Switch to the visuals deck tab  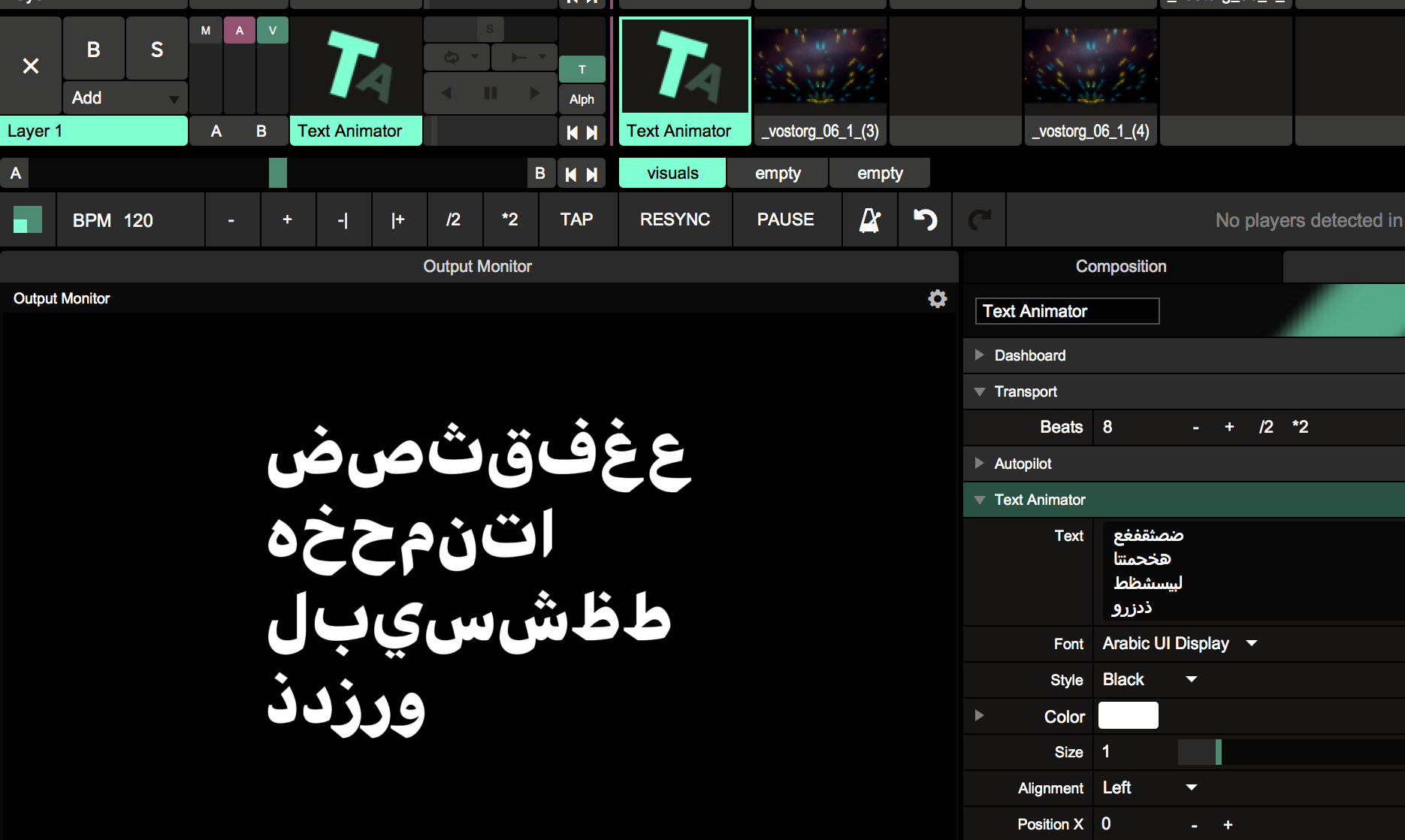[x=672, y=174]
